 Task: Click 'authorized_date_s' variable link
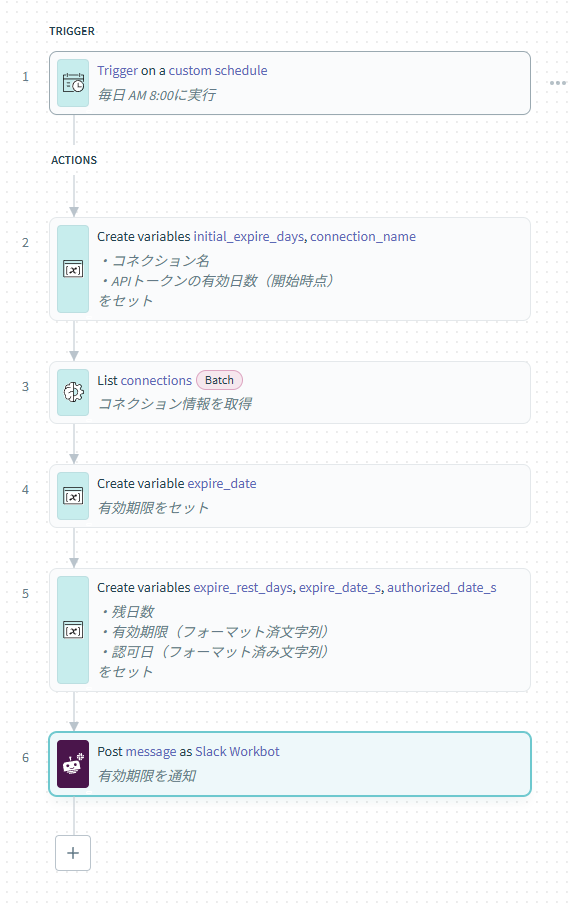(442, 588)
